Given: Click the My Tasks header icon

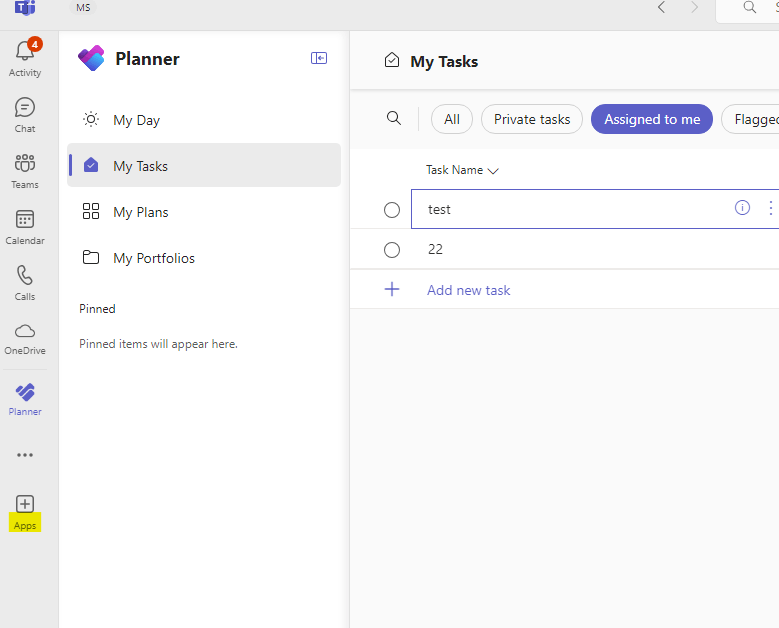Looking at the screenshot, I should point(392,60).
